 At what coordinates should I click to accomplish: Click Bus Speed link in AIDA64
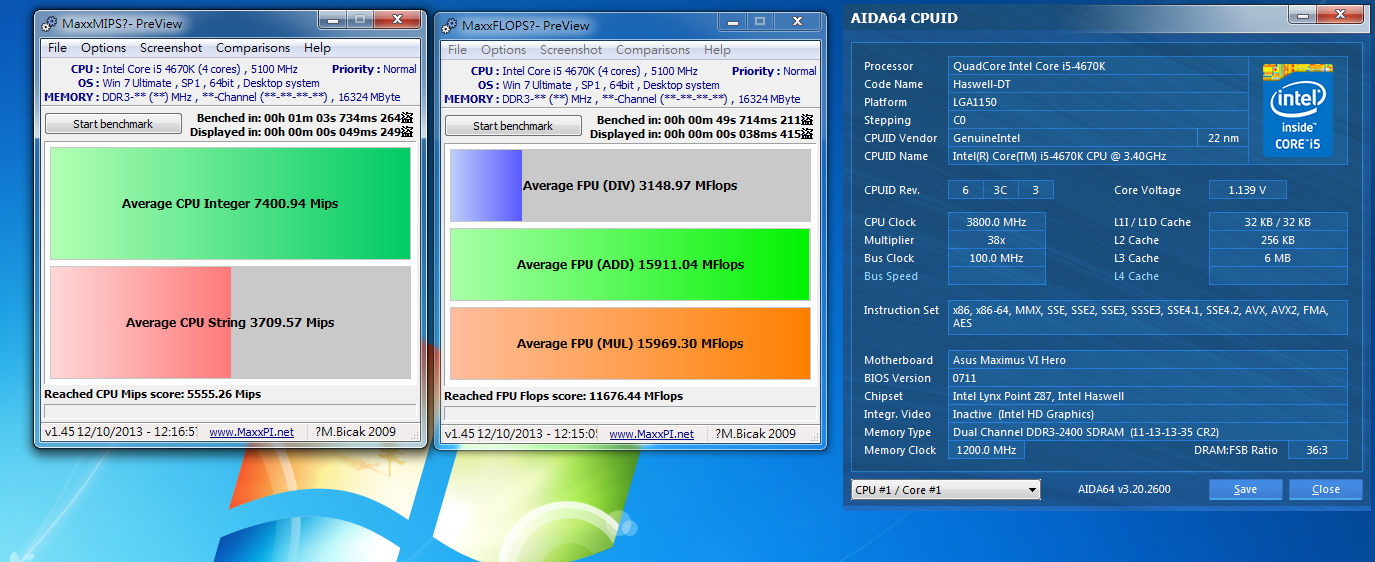[x=890, y=276]
